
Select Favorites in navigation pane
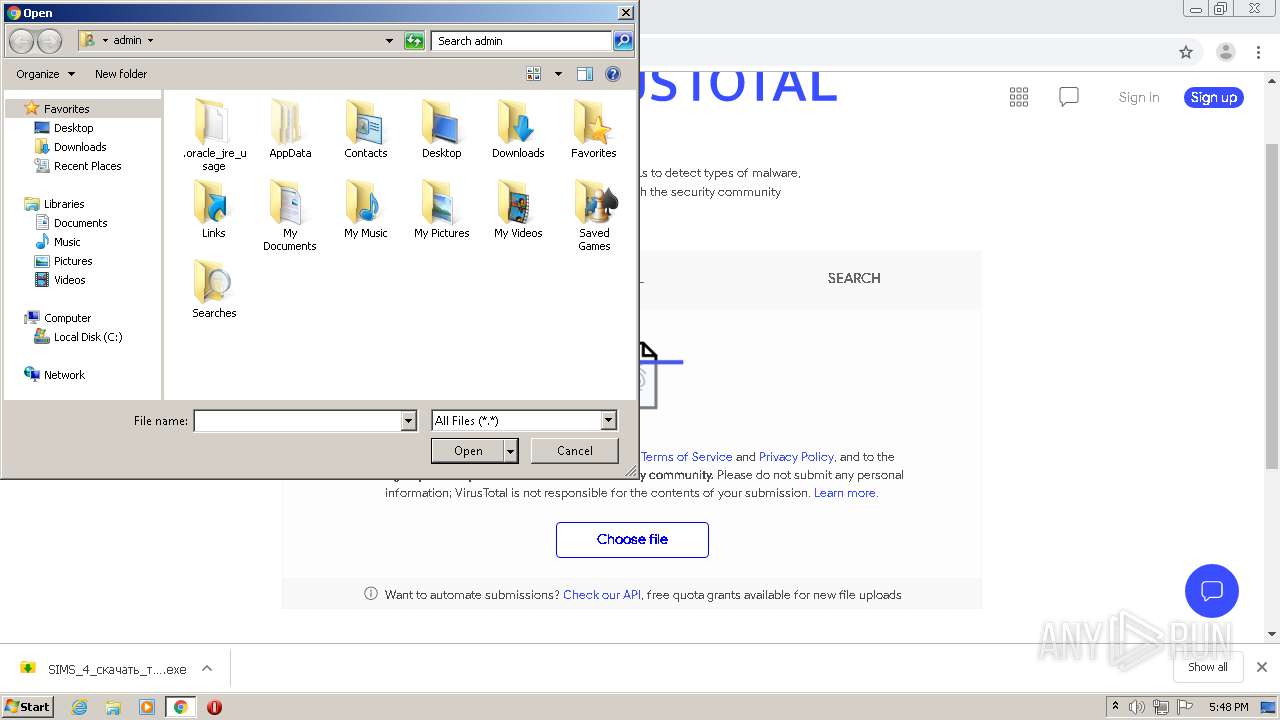point(66,109)
